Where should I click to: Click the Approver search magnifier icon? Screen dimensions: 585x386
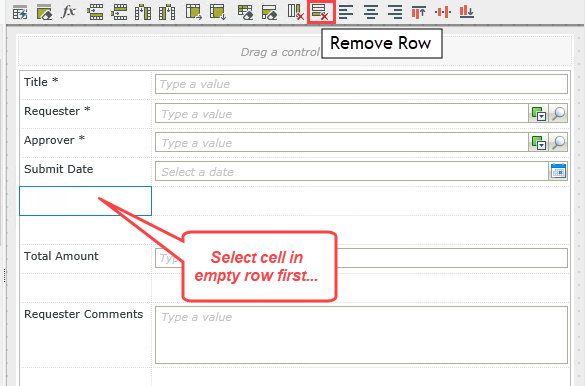(x=558, y=142)
